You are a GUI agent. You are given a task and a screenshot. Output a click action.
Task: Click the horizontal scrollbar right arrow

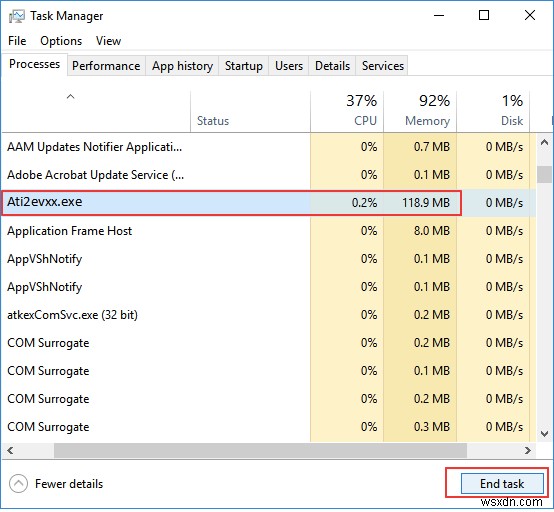(x=528, y=451)
